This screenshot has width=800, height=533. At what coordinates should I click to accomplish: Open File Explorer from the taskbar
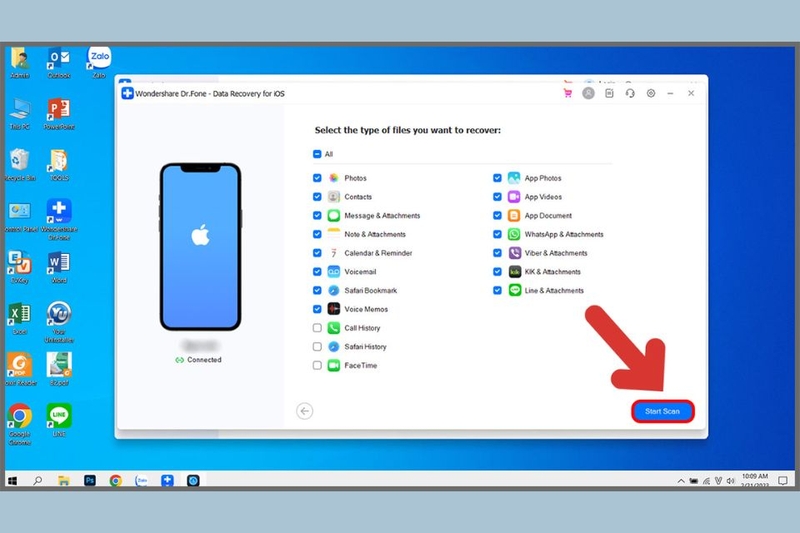tap(64, 480)
